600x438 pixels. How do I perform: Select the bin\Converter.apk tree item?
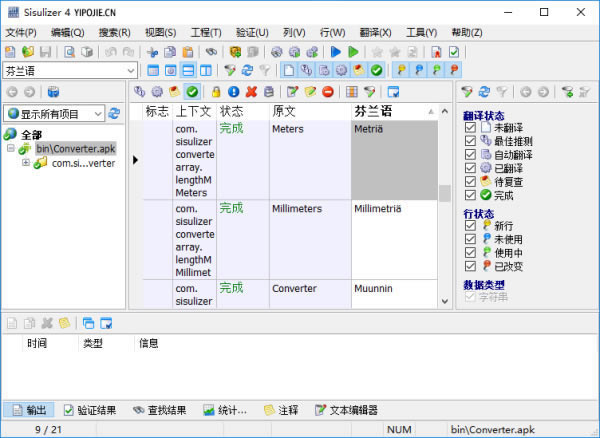(x=75, y=148)
